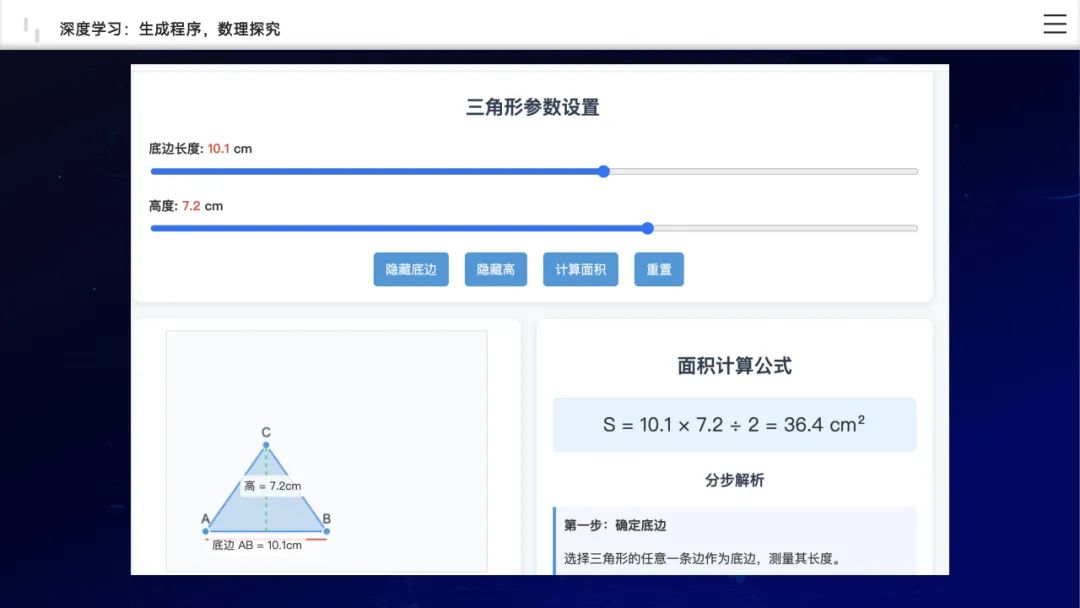The height and width of the screenshot is (608, 1080).
Task: Click the 底边长度 slider handle
Action: (x=603, y=171)
